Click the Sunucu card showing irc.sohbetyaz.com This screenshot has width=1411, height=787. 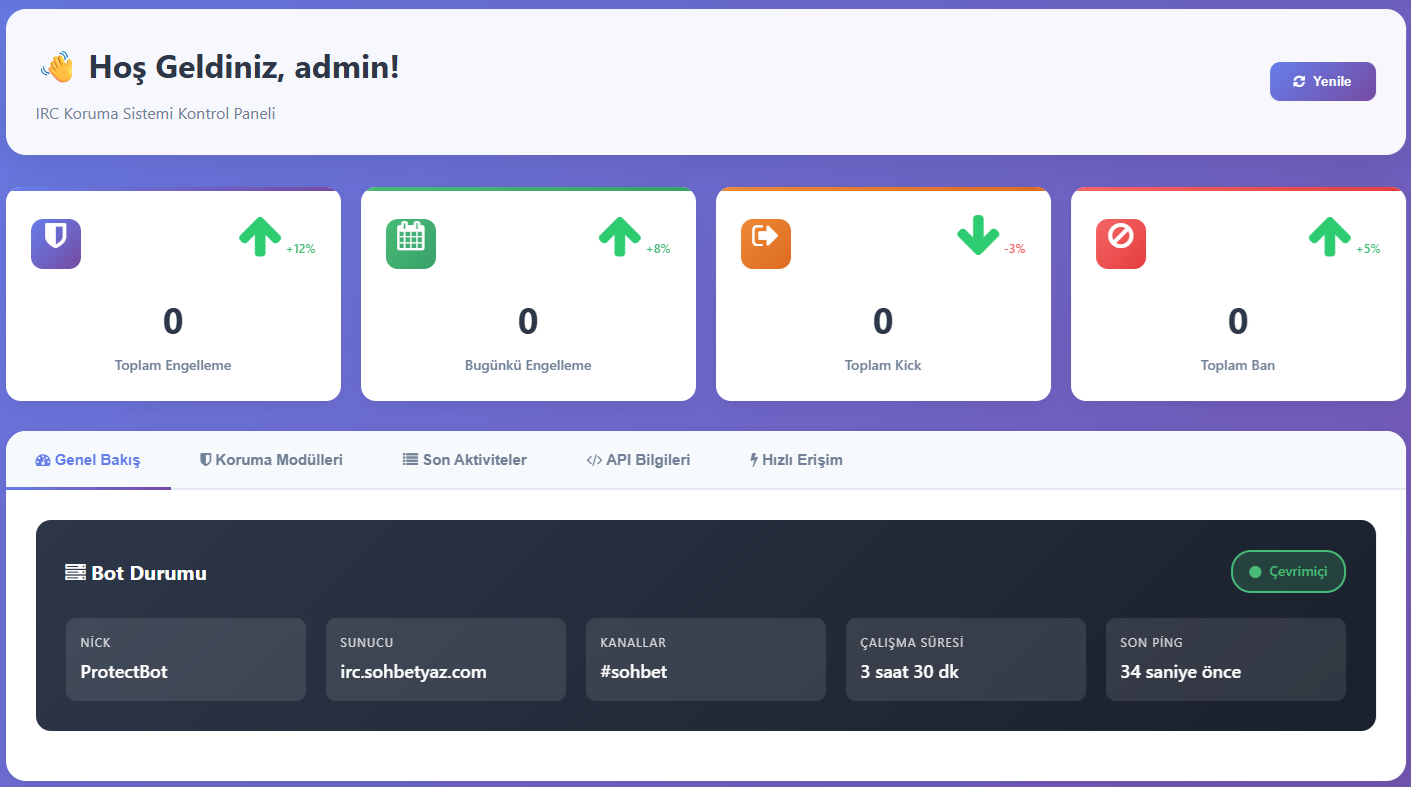(446, 659)
